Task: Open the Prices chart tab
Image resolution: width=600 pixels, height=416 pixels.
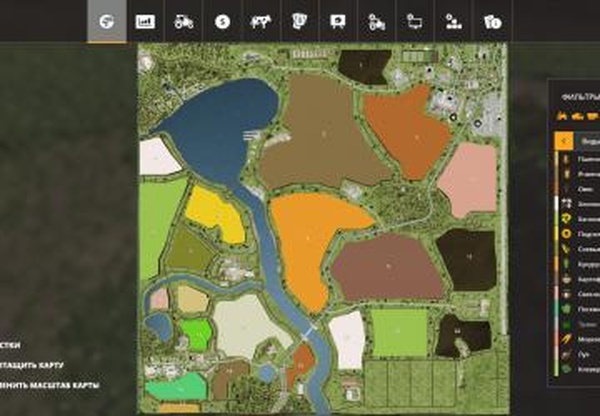Action: point(145,22)
